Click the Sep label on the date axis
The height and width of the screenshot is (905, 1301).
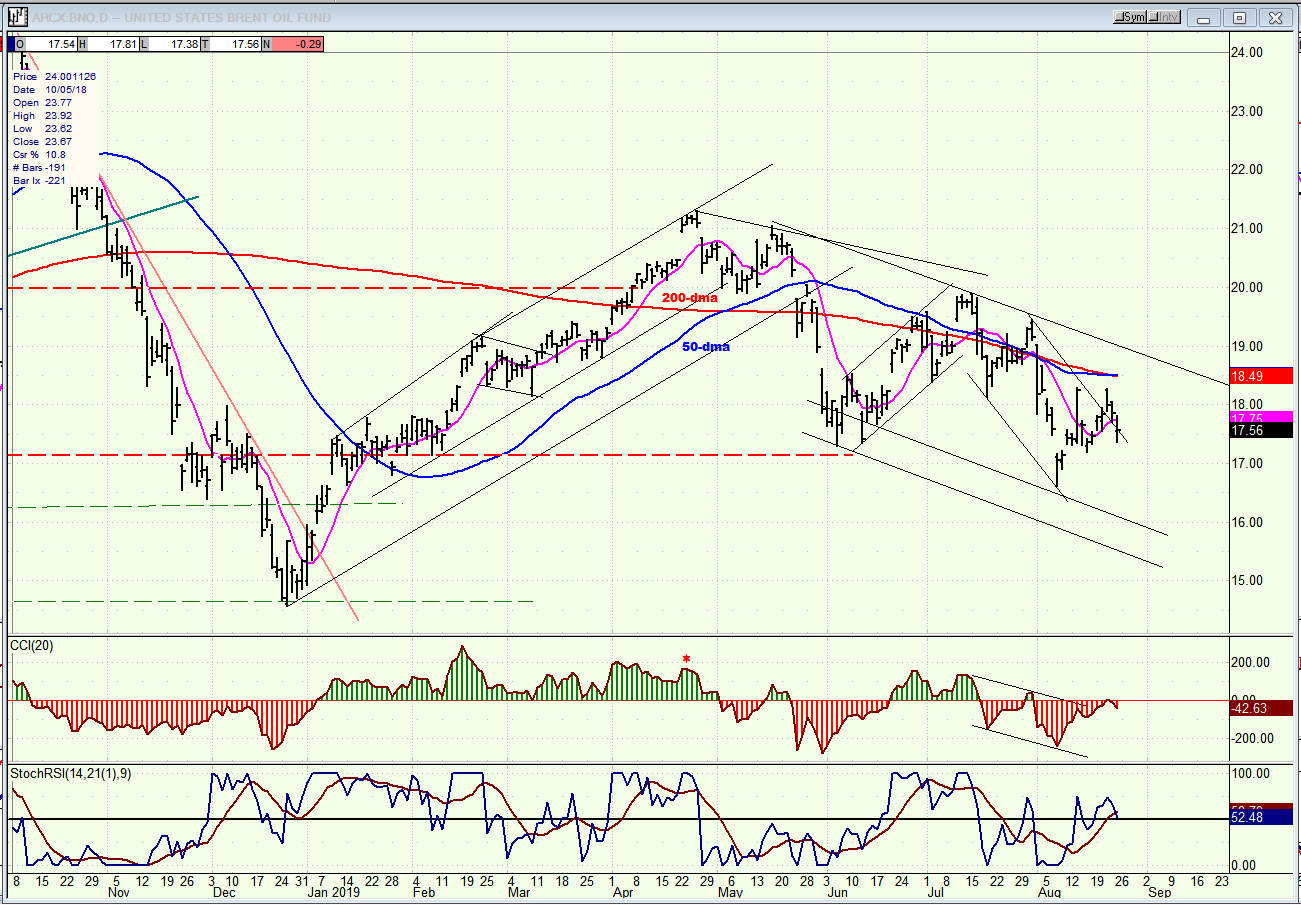(1159, 892)
